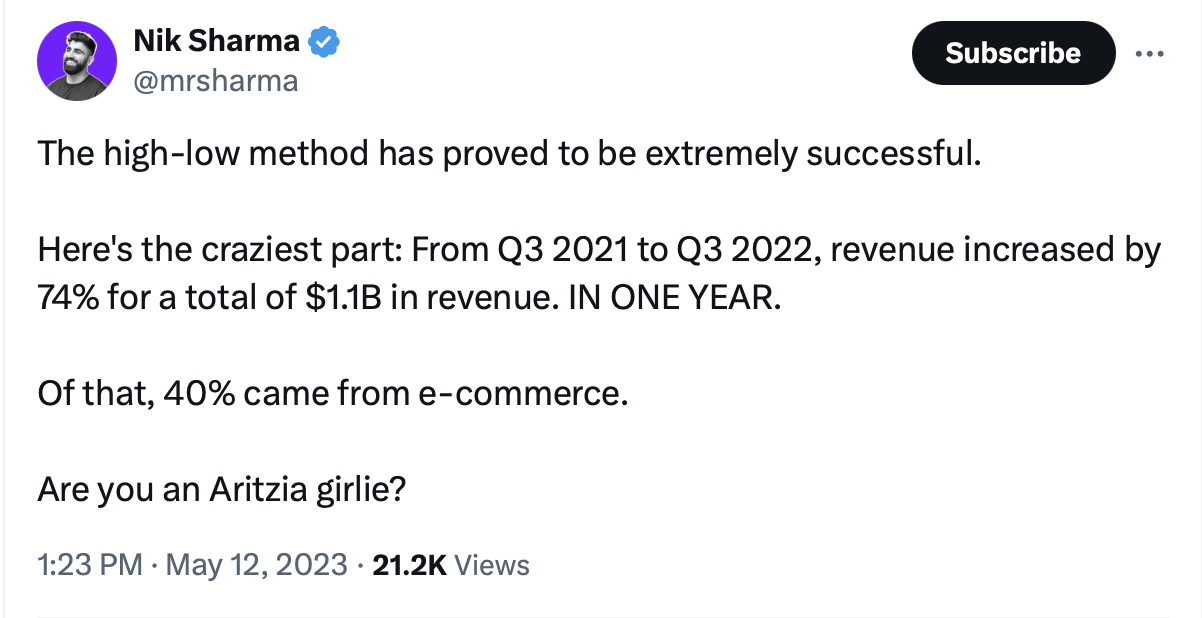Viewport: 1202px width, 618px height.
Task: Select the May 12, 2023 date
Action: [x=257, y=566]
